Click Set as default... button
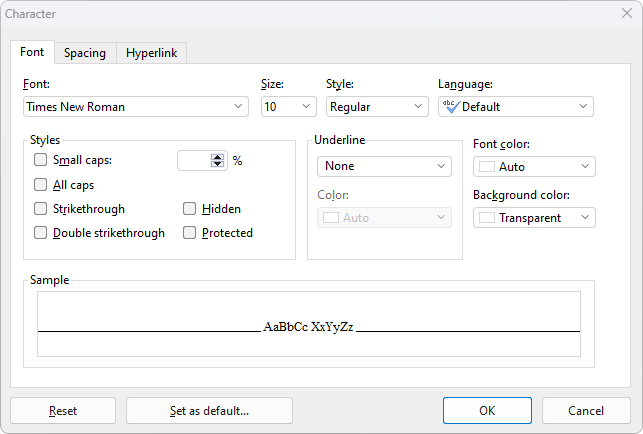The width and height of the screenshot is (643, 434). pos(210,411)
